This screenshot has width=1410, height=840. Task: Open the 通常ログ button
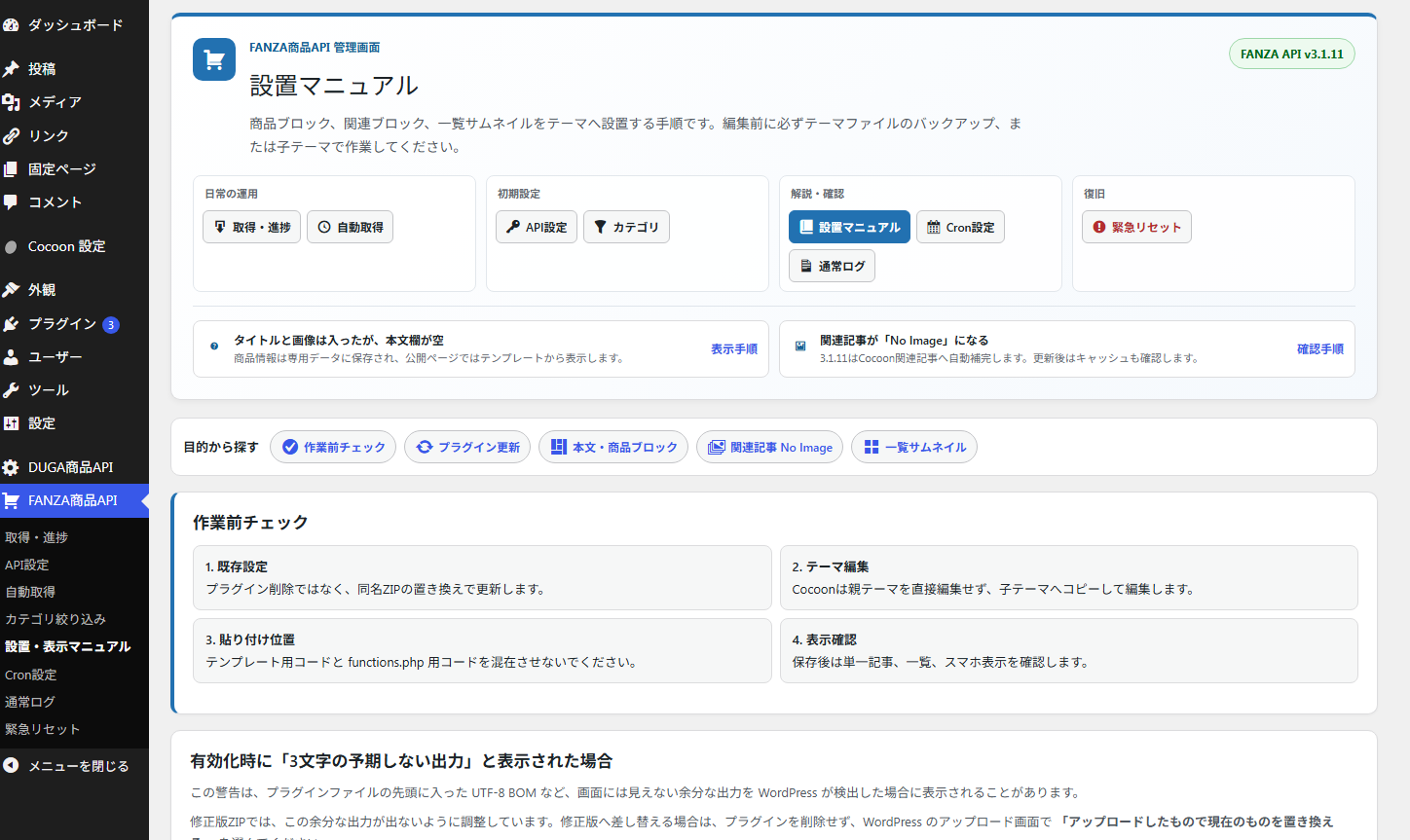point(832,266)
